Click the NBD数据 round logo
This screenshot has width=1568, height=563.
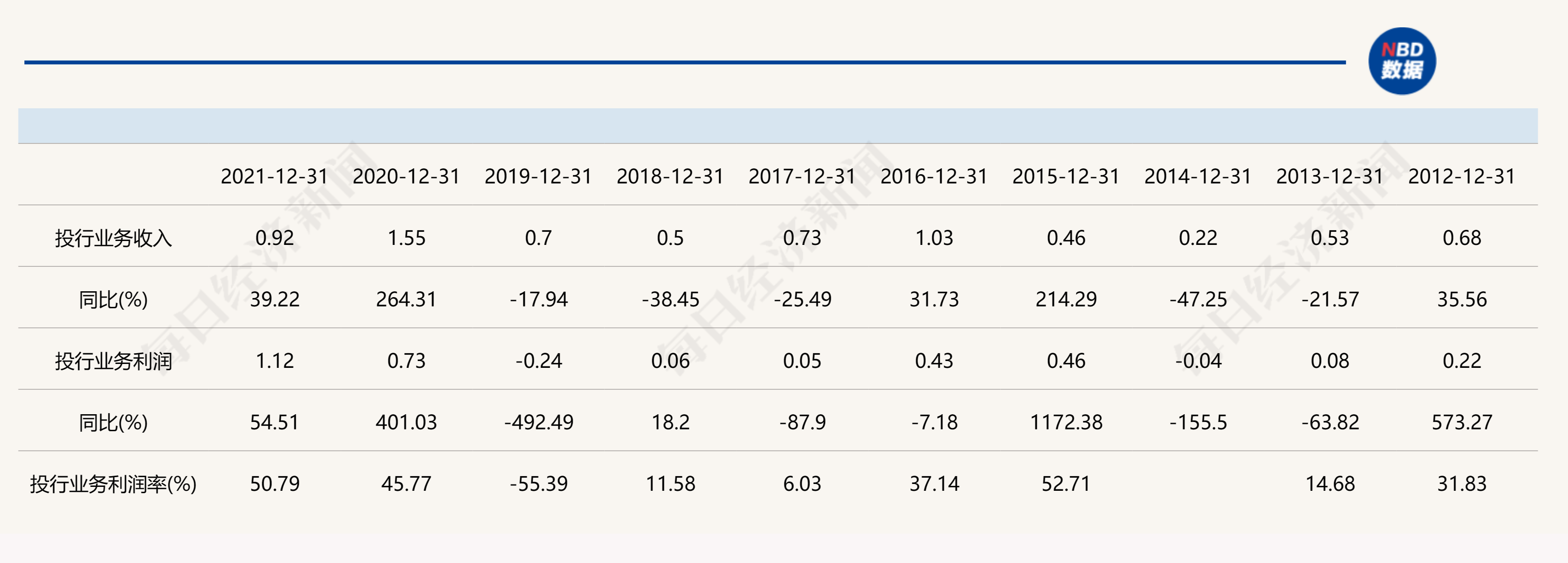[1401, 61]
